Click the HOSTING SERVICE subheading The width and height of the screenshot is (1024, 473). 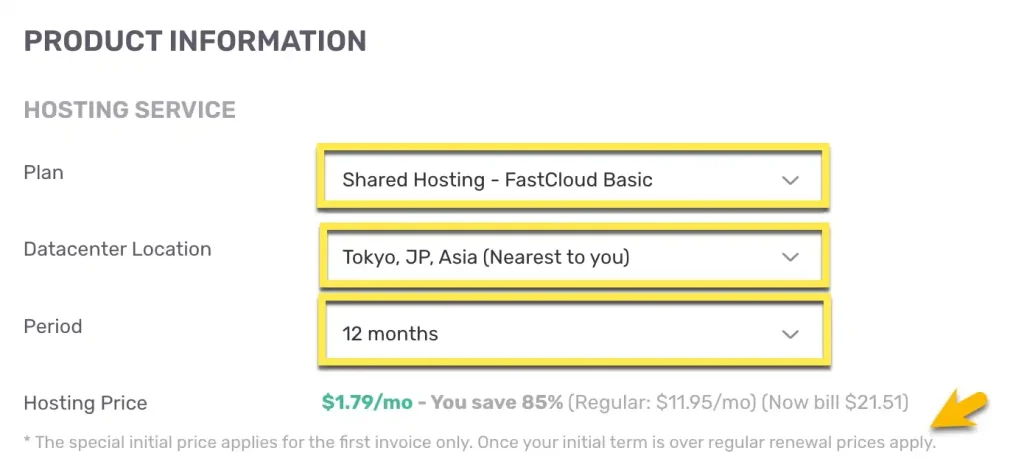[x=130, y=109]
